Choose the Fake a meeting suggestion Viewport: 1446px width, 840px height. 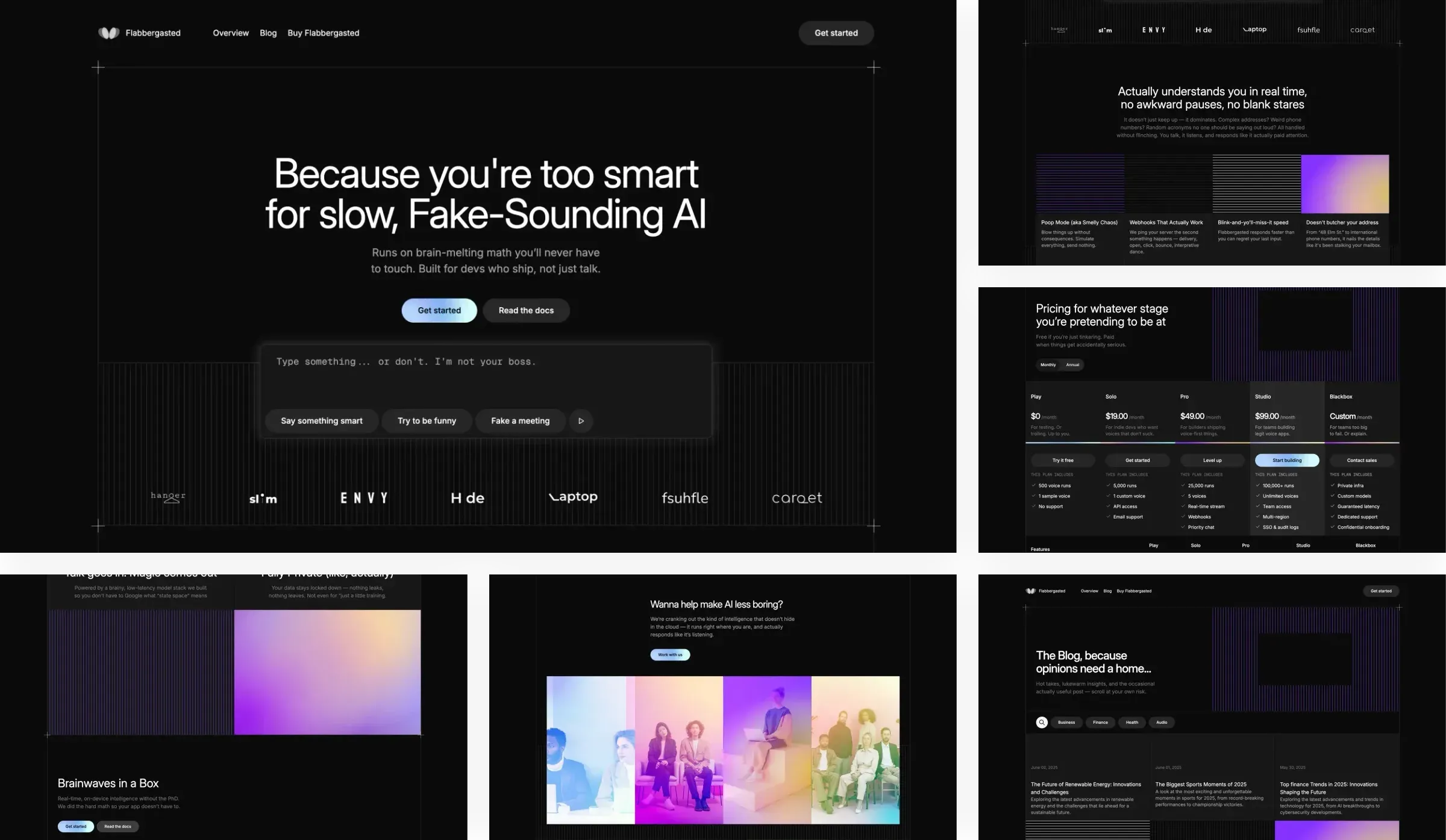[x=521, y=421]
